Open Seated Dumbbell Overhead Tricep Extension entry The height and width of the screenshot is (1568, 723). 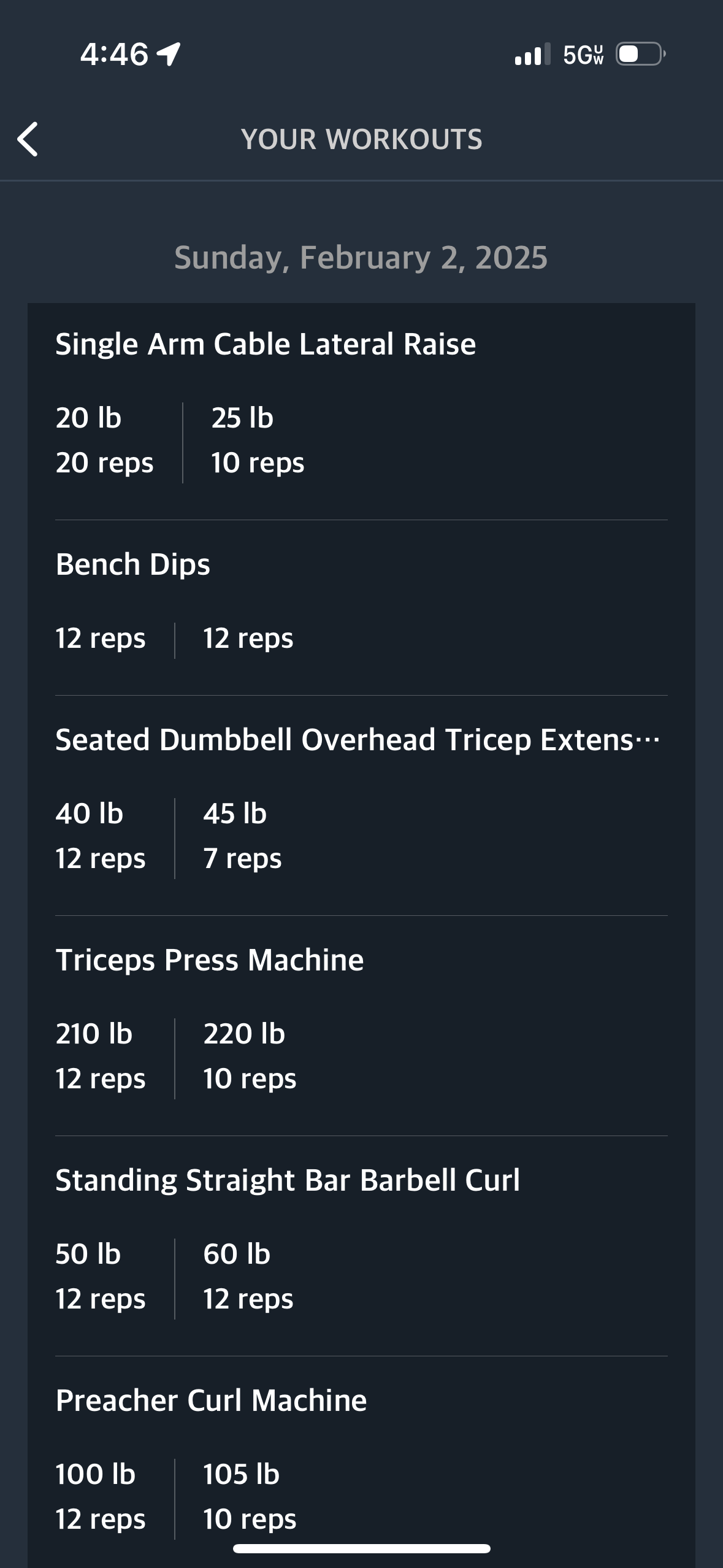(x=358, y=739)
